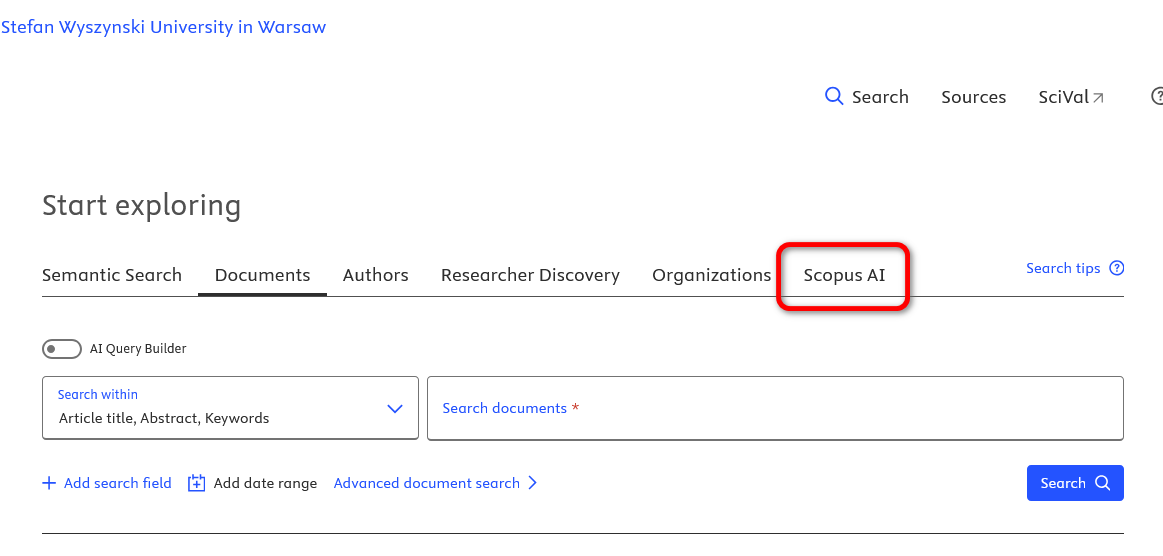
Task: Click the Sources link in top navigation
Action: pos(974,97)
